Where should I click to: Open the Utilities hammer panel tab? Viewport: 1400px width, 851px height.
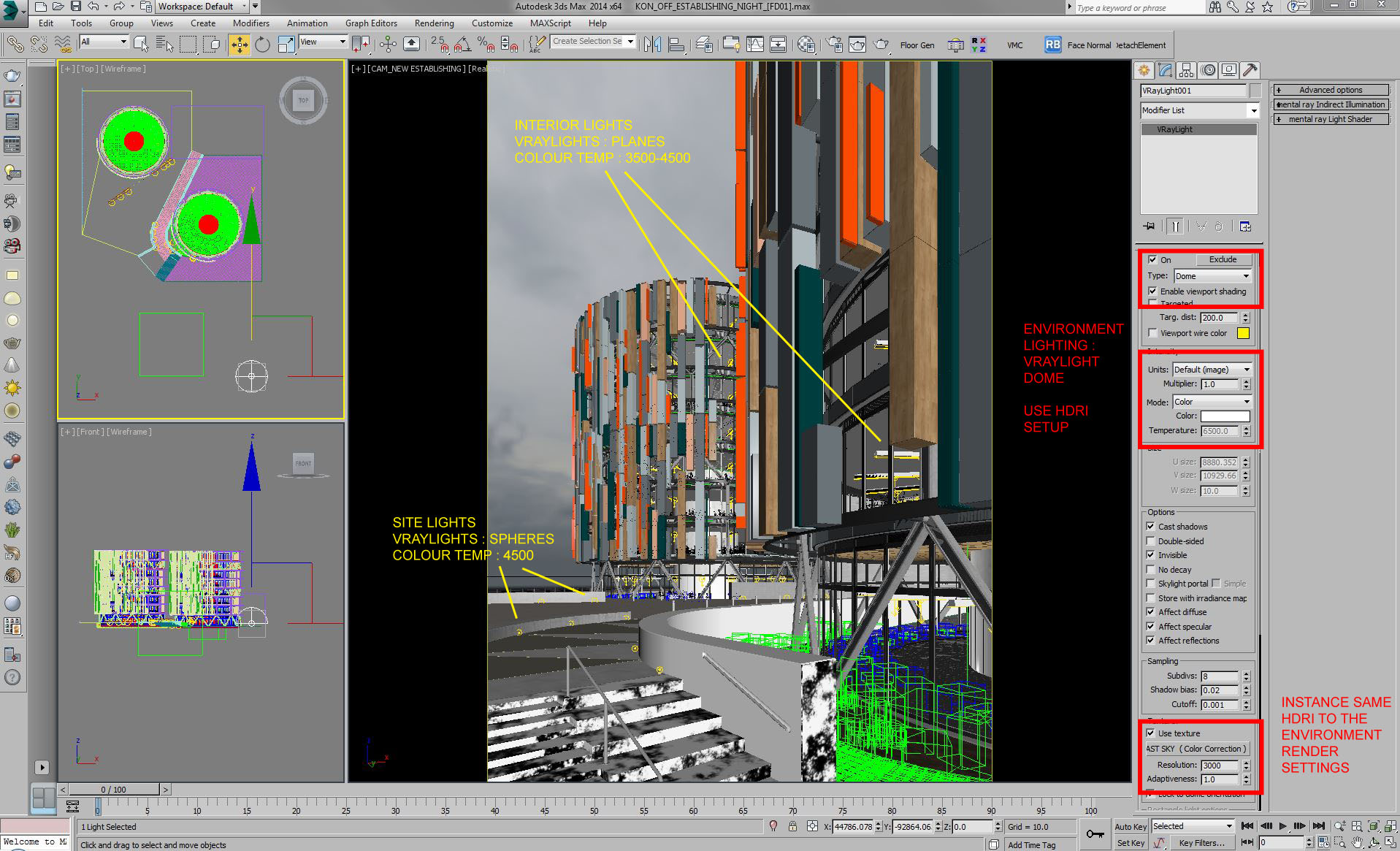pos(1250,70)
